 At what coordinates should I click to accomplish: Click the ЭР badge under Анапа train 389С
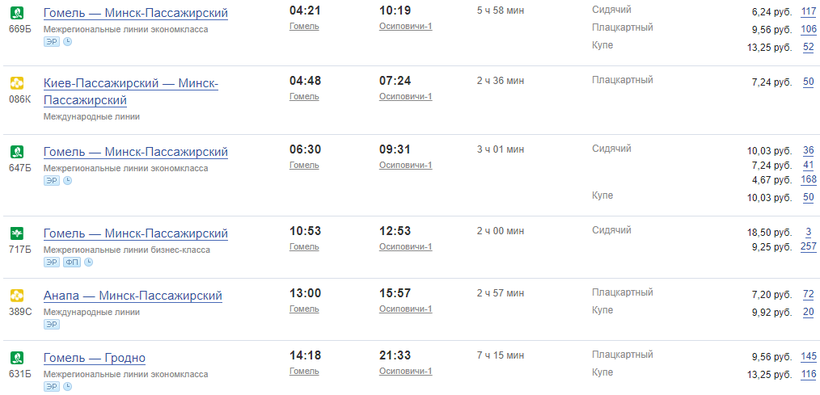point(51,324)
